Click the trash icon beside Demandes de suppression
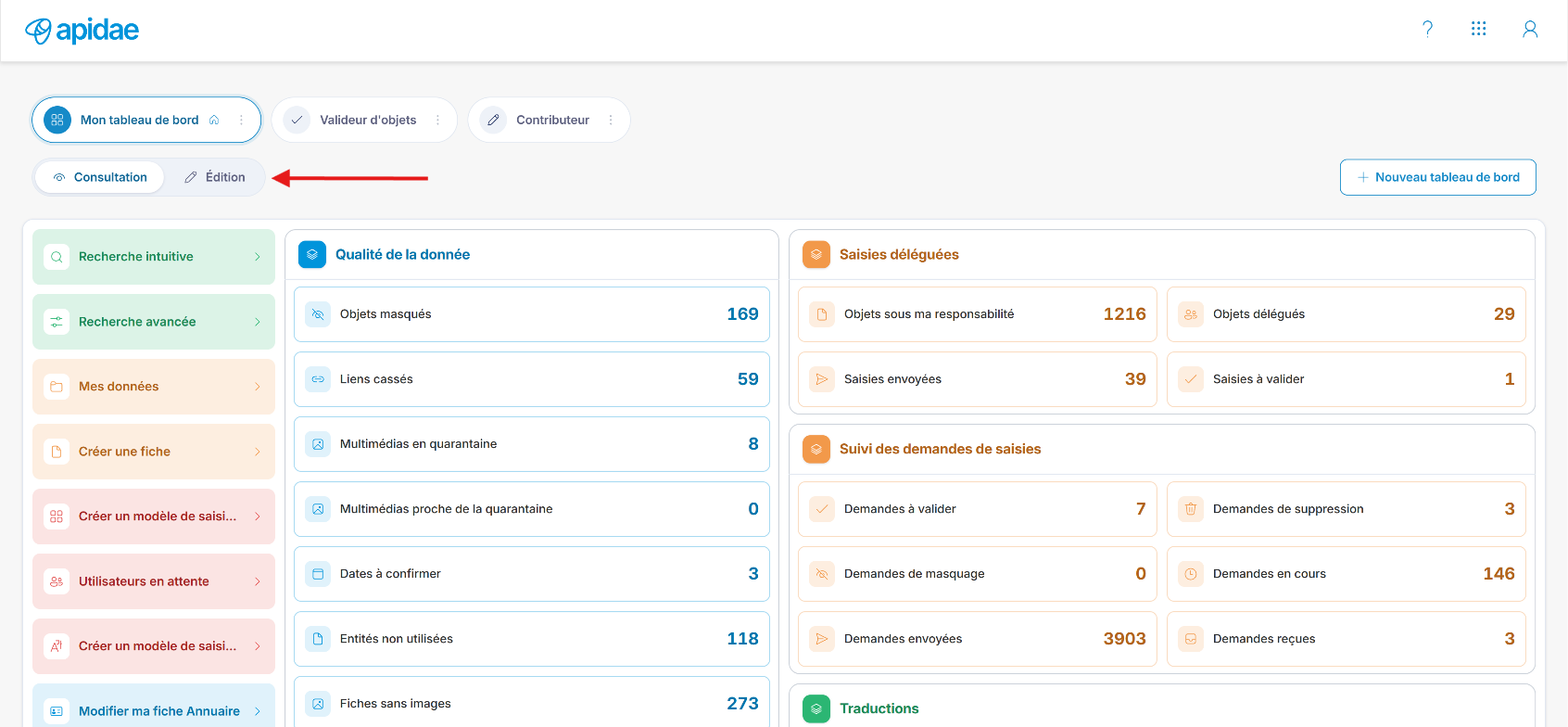Viewport: 1568px width, 727px height. click(x=1191, y=509)
